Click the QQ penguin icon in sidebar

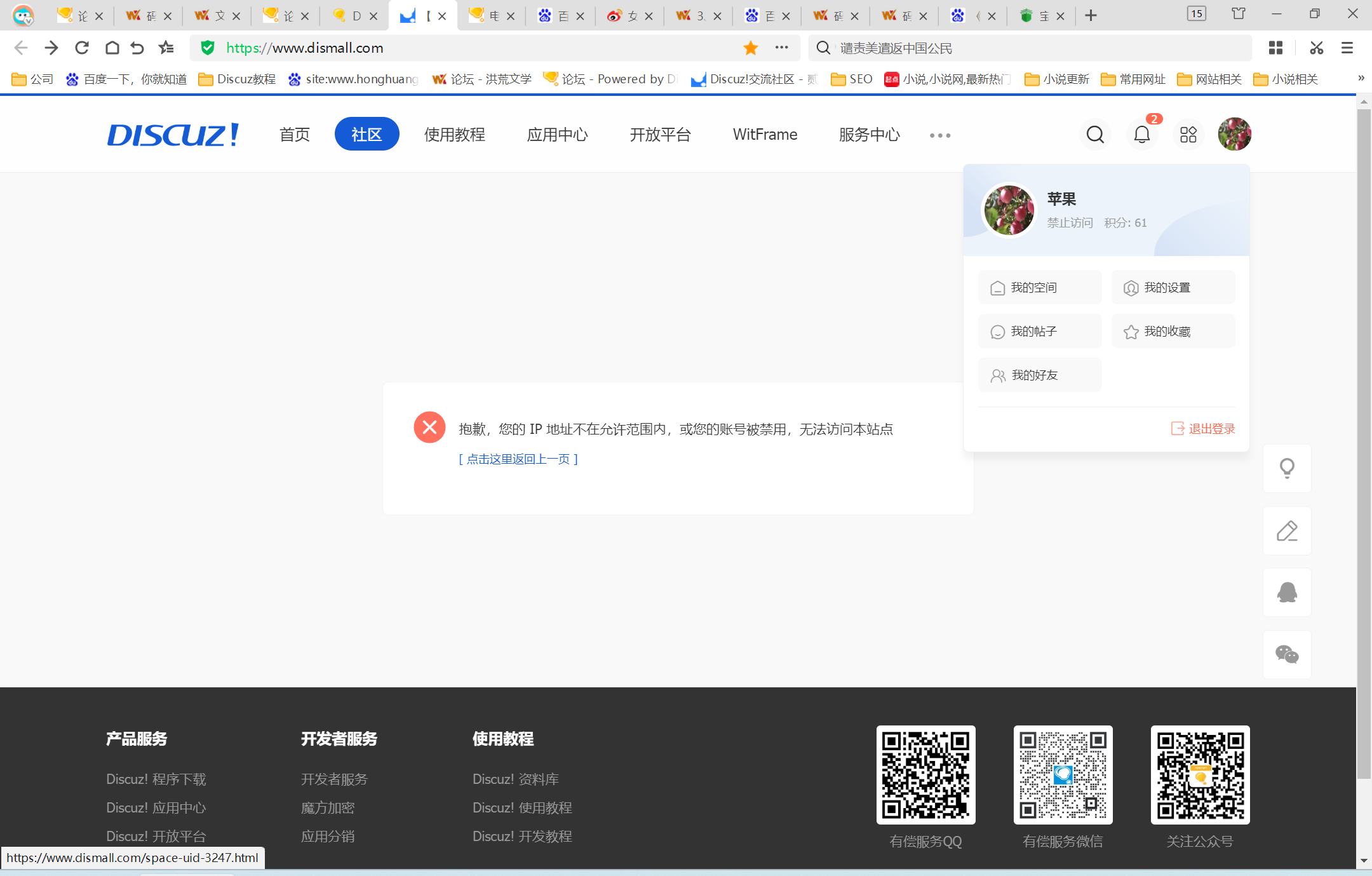pos(1287,592)
